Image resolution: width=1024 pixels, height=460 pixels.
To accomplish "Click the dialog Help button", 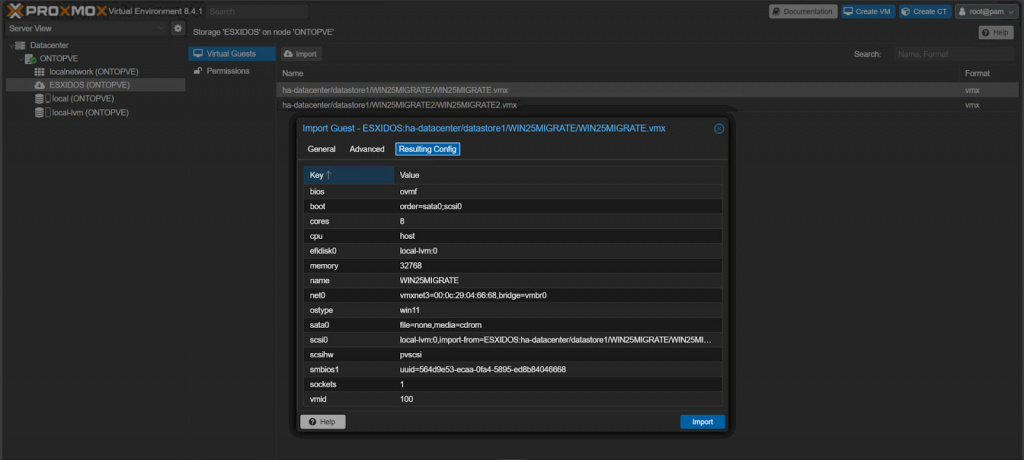I will click(323, 422).
